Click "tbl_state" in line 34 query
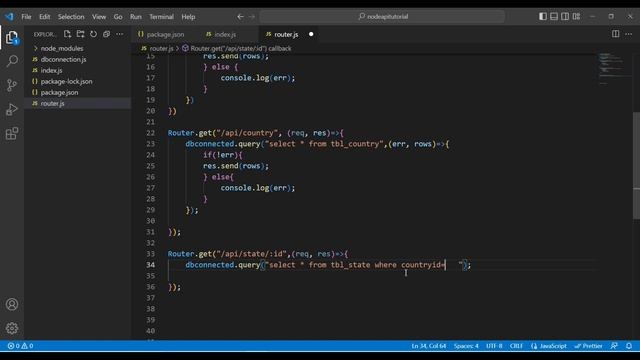Image resolution: width=640 pixels, height=360 pixels. (350, 265)
